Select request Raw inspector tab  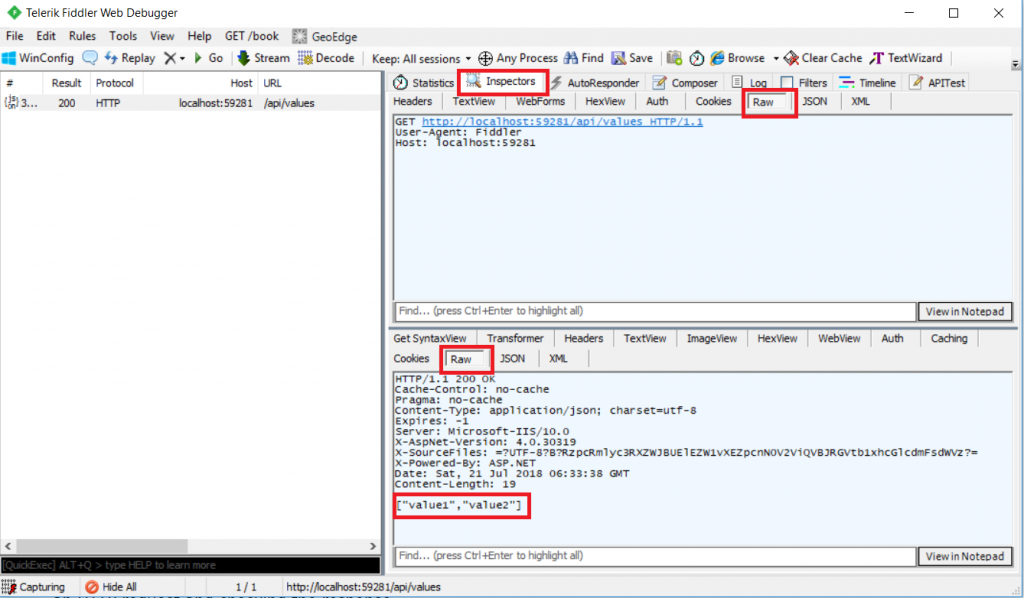click(763, 102)
